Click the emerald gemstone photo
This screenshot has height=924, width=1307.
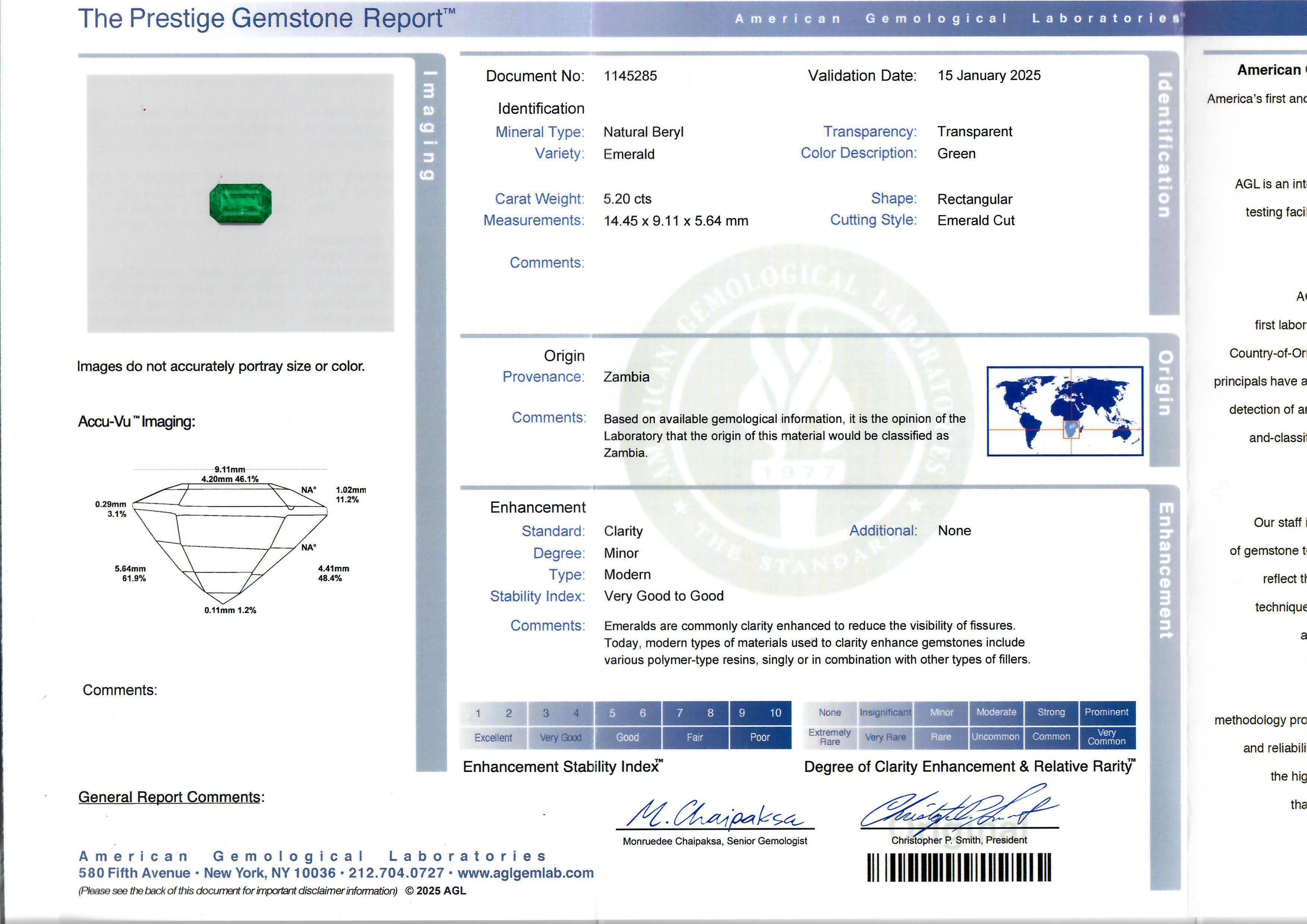coord(240,203)
